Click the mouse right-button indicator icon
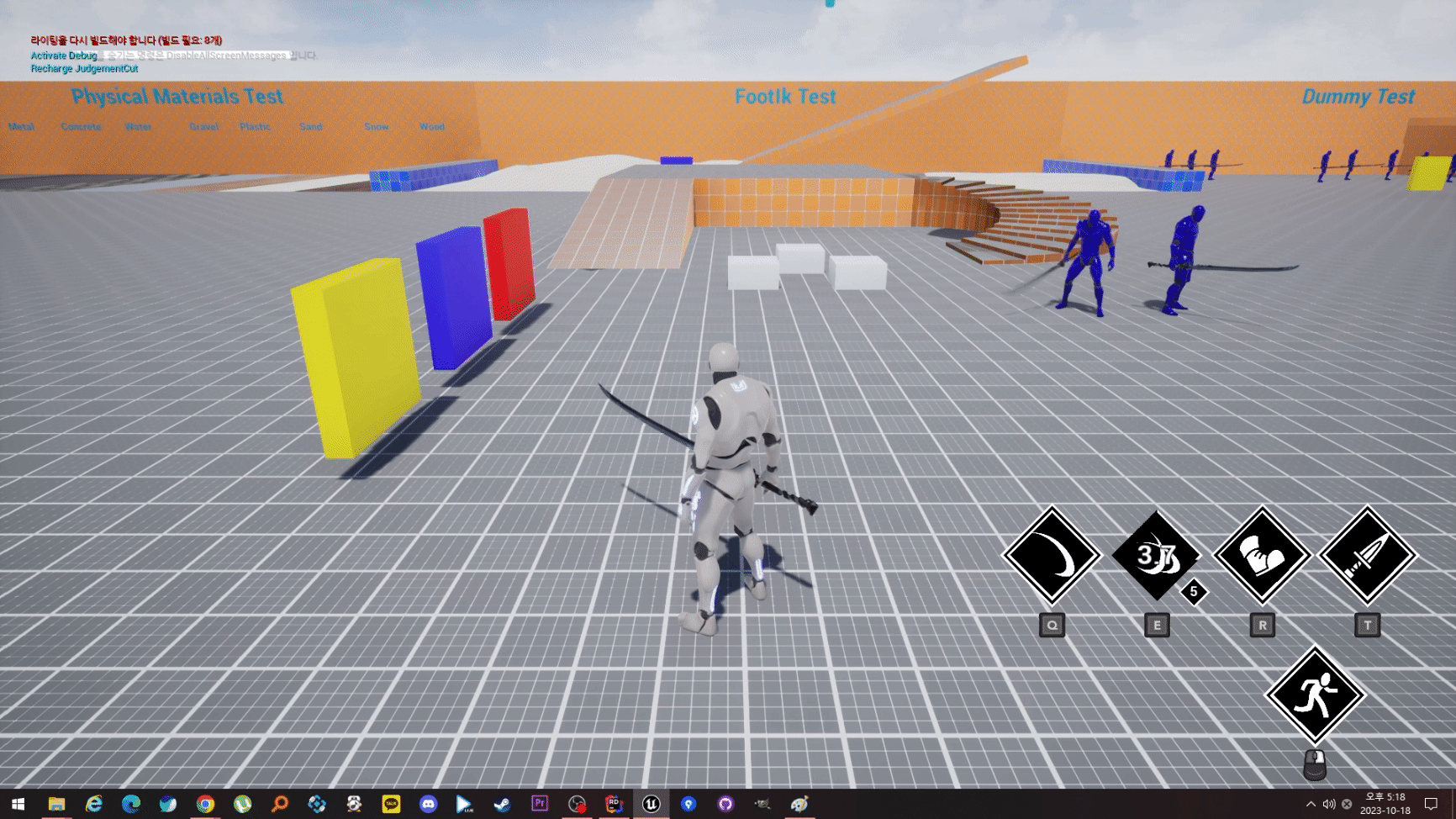 1315,765
